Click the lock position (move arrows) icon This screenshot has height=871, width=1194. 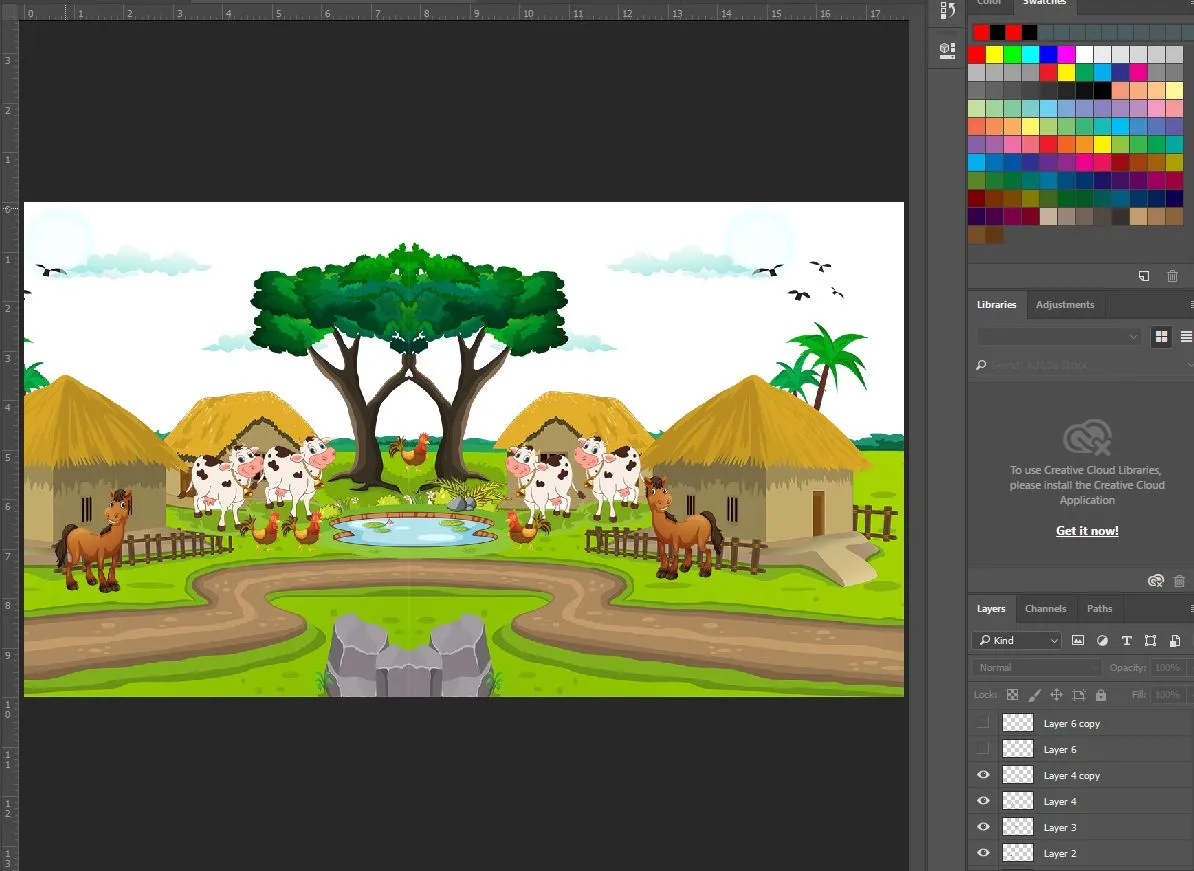[1056, 695]
